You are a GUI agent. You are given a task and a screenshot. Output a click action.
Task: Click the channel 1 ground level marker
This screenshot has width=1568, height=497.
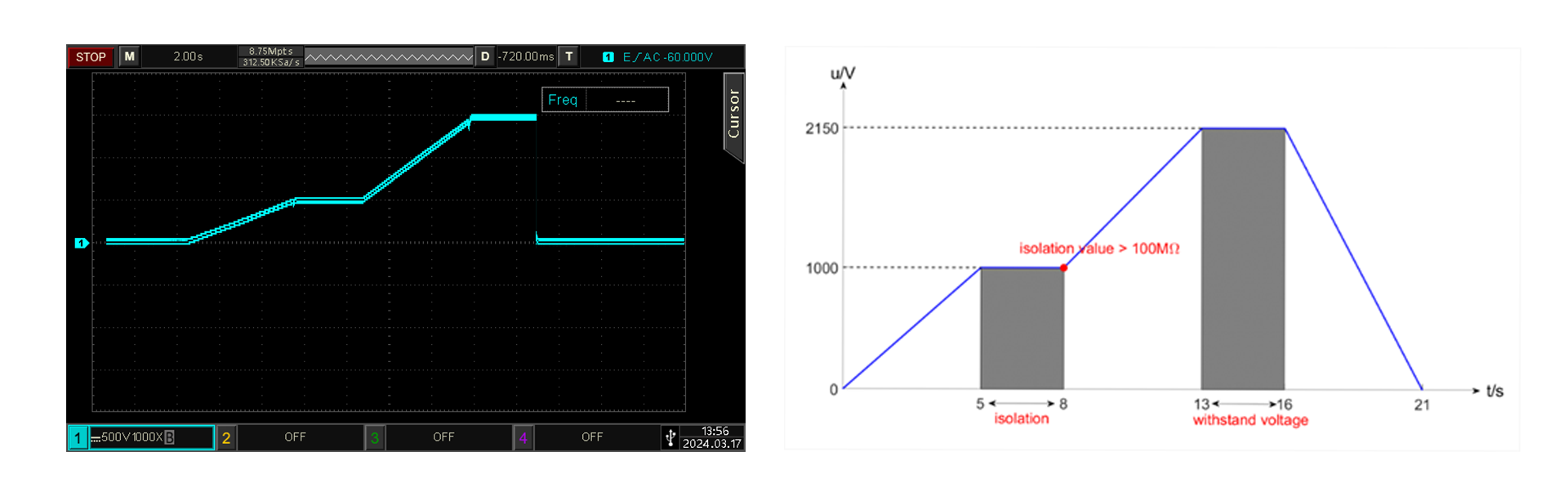click(x=81, y=243)
